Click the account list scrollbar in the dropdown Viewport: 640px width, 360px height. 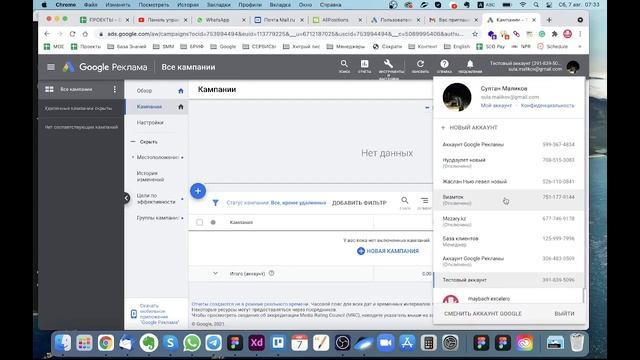point(584,296)
